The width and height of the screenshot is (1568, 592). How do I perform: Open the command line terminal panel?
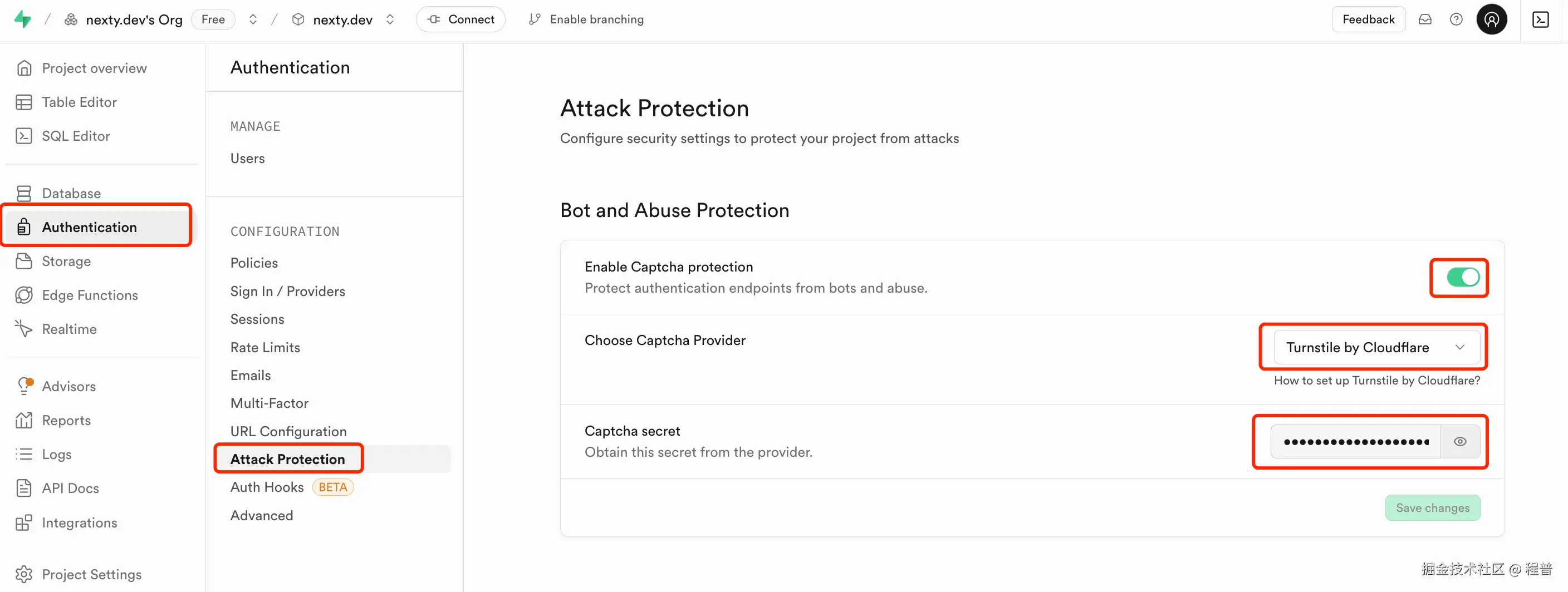point(1541,19)
